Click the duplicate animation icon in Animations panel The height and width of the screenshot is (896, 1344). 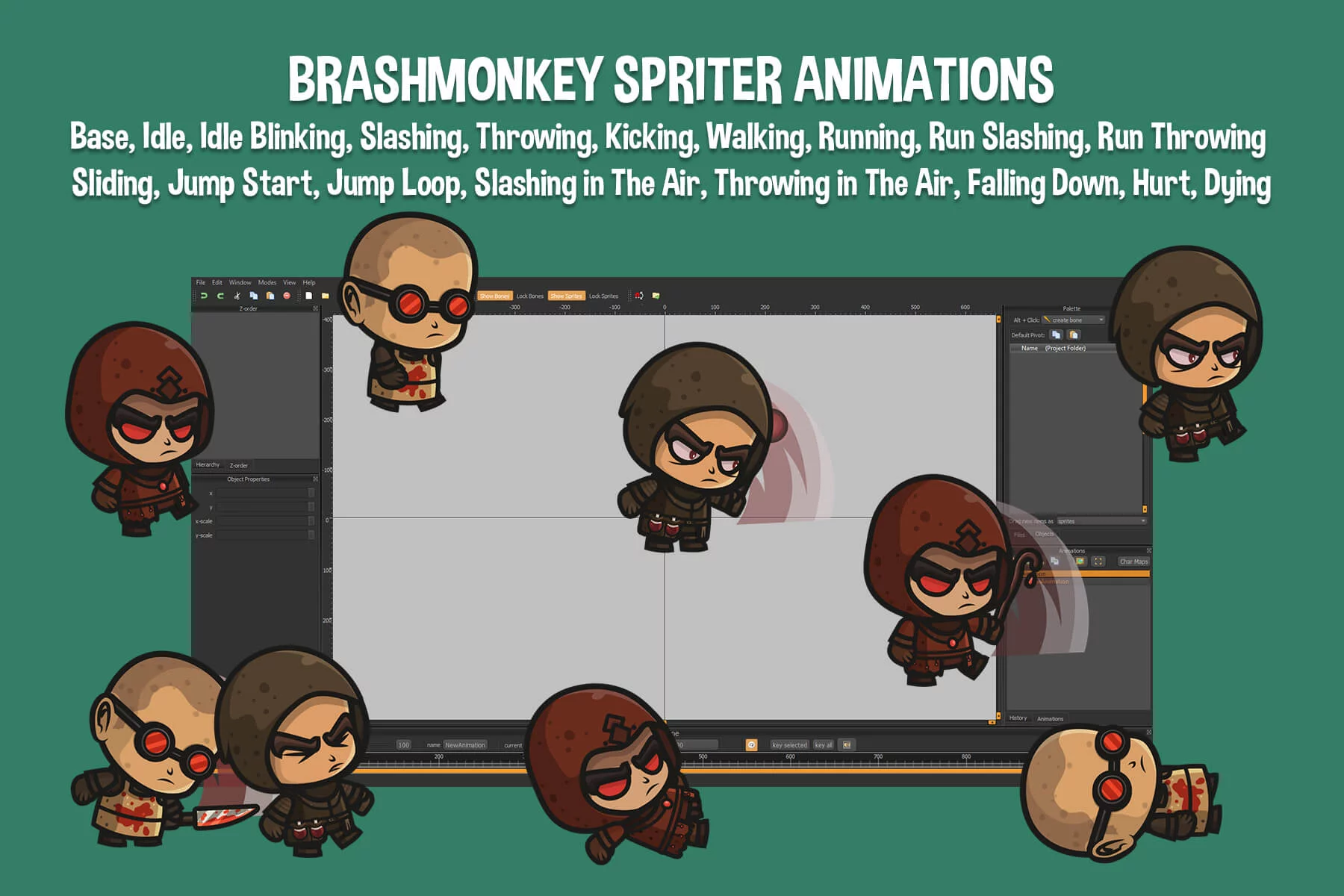[1054, 561]
